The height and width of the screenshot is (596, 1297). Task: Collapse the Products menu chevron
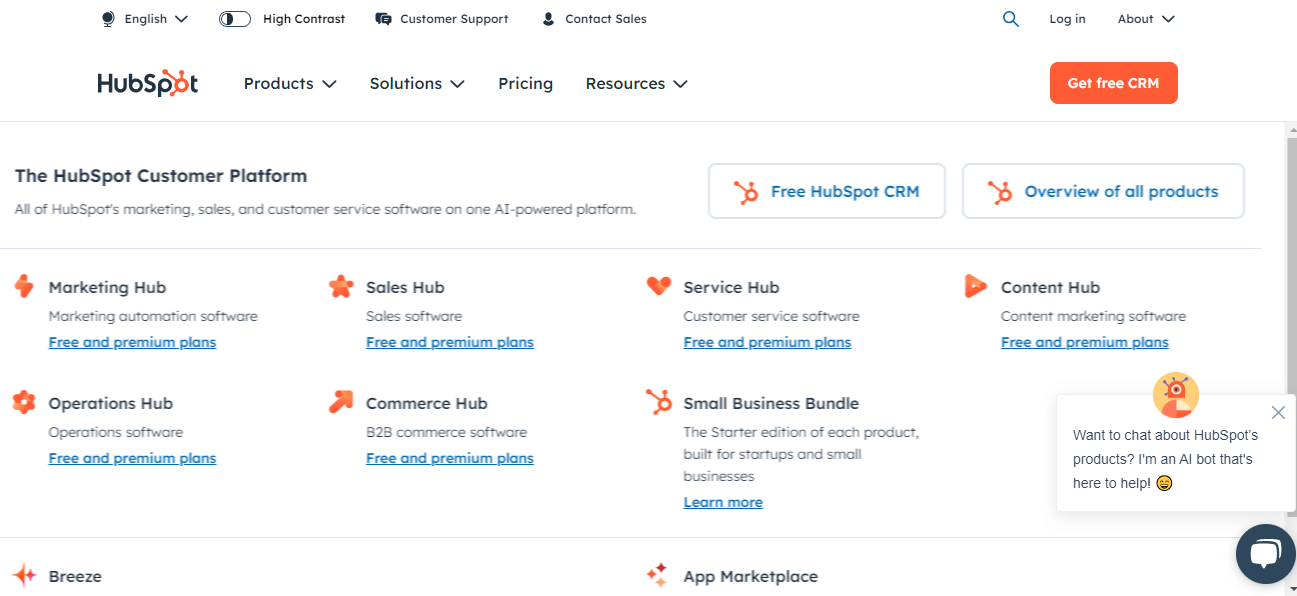[329, 84]
